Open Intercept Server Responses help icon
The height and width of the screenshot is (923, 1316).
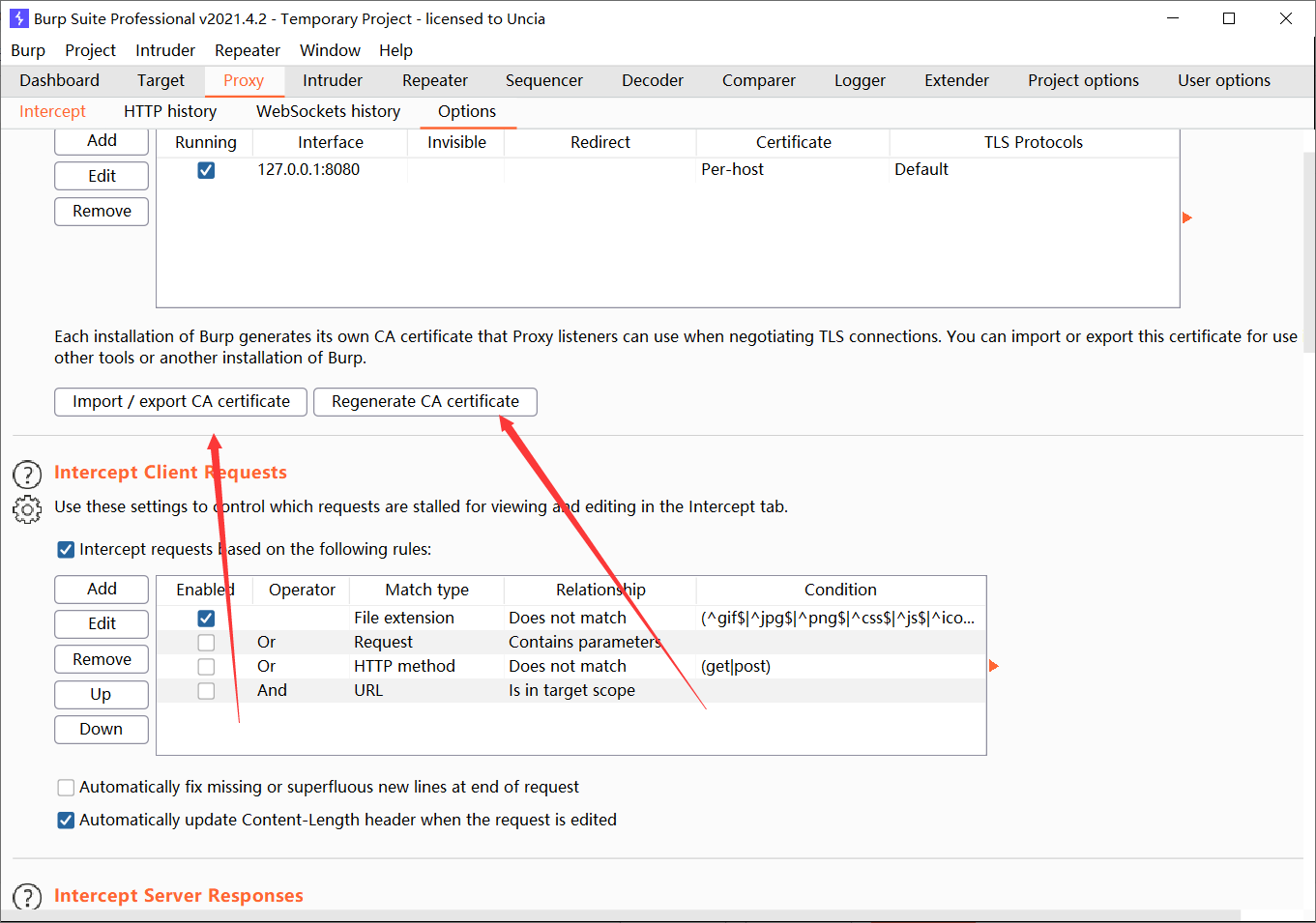pos(27,896)
